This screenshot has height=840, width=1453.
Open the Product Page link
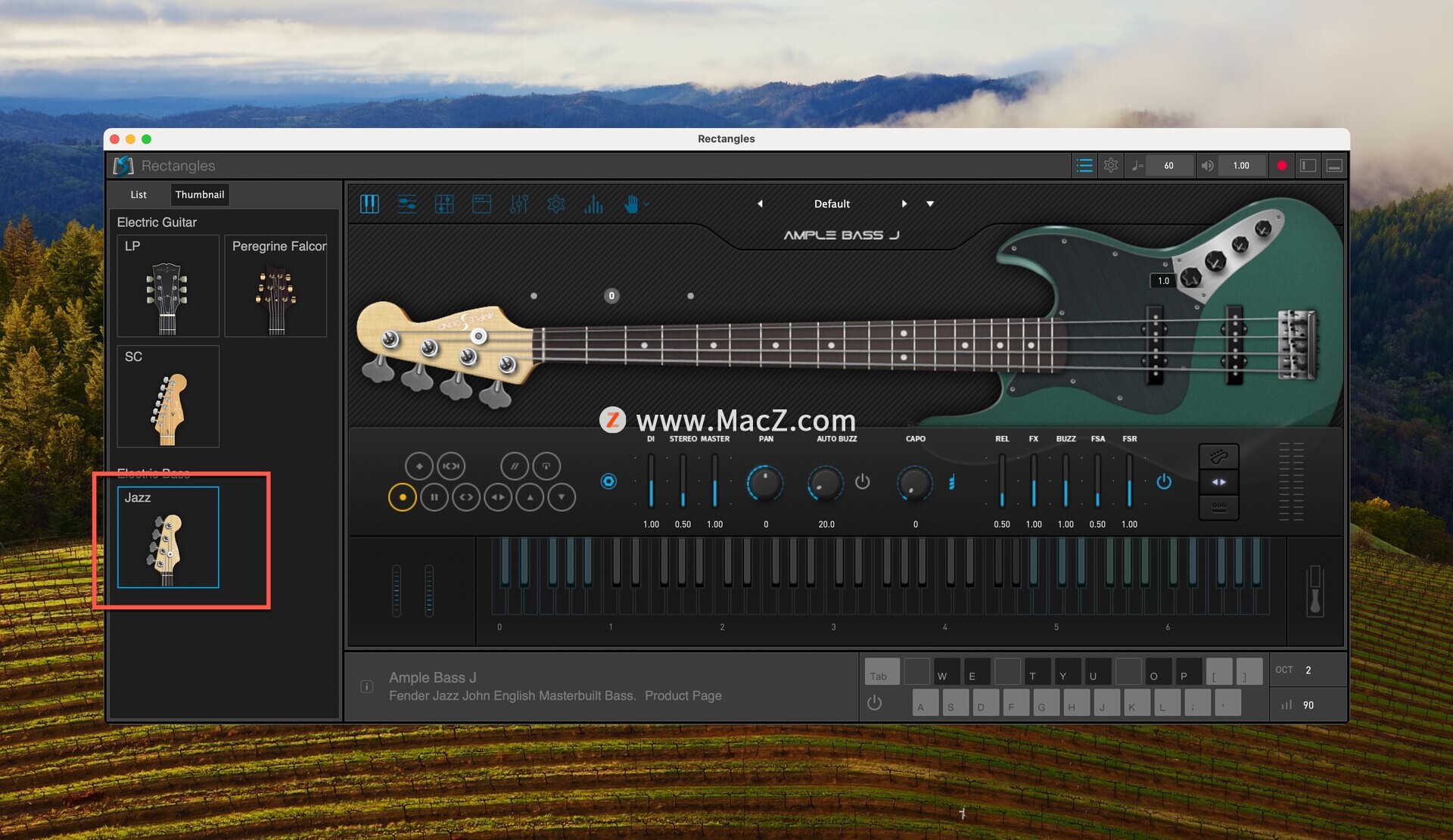pos(683,696)
